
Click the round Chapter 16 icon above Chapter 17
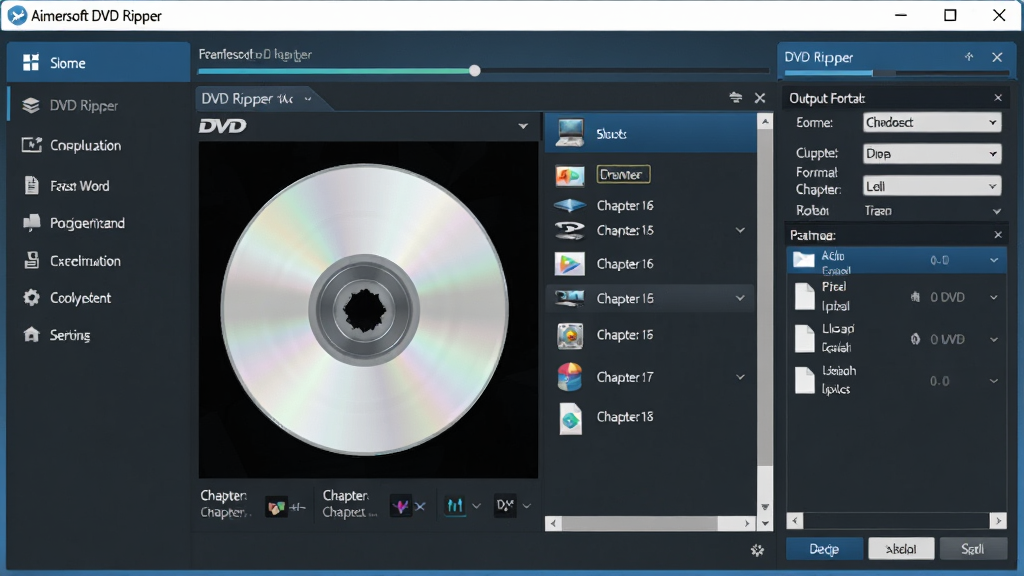pos(569,336)
